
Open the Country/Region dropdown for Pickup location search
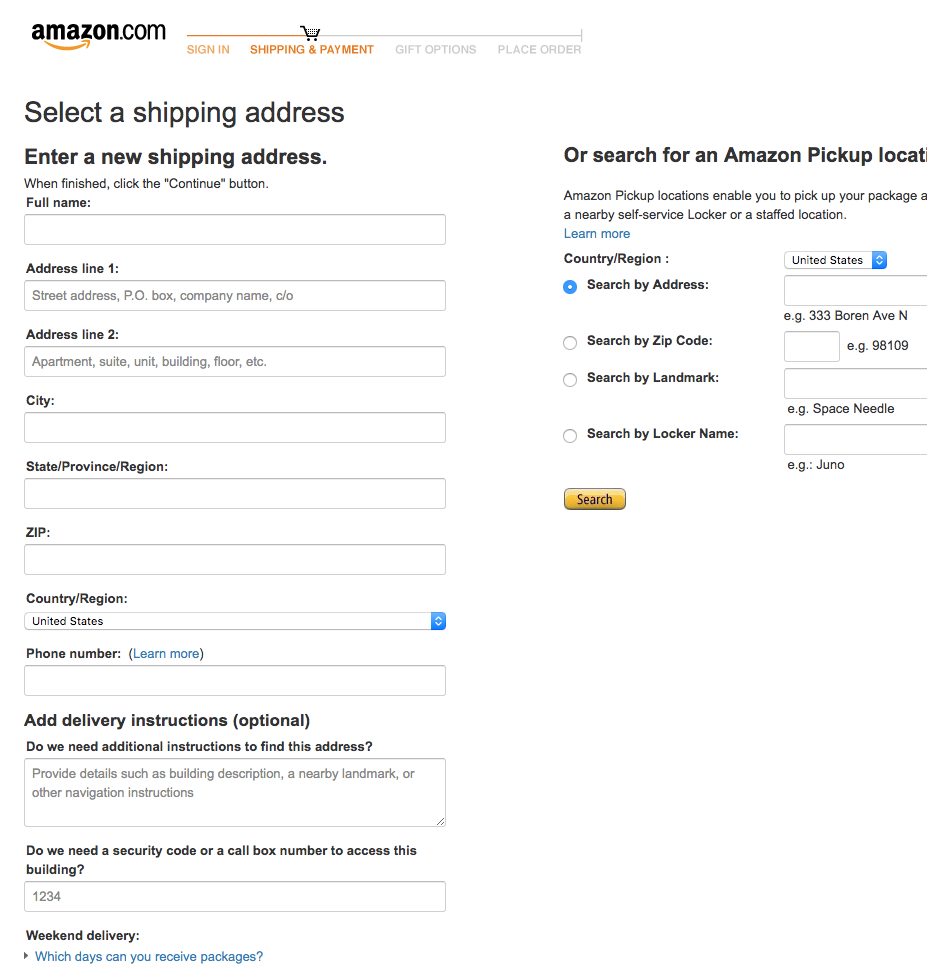pos(836,260)
